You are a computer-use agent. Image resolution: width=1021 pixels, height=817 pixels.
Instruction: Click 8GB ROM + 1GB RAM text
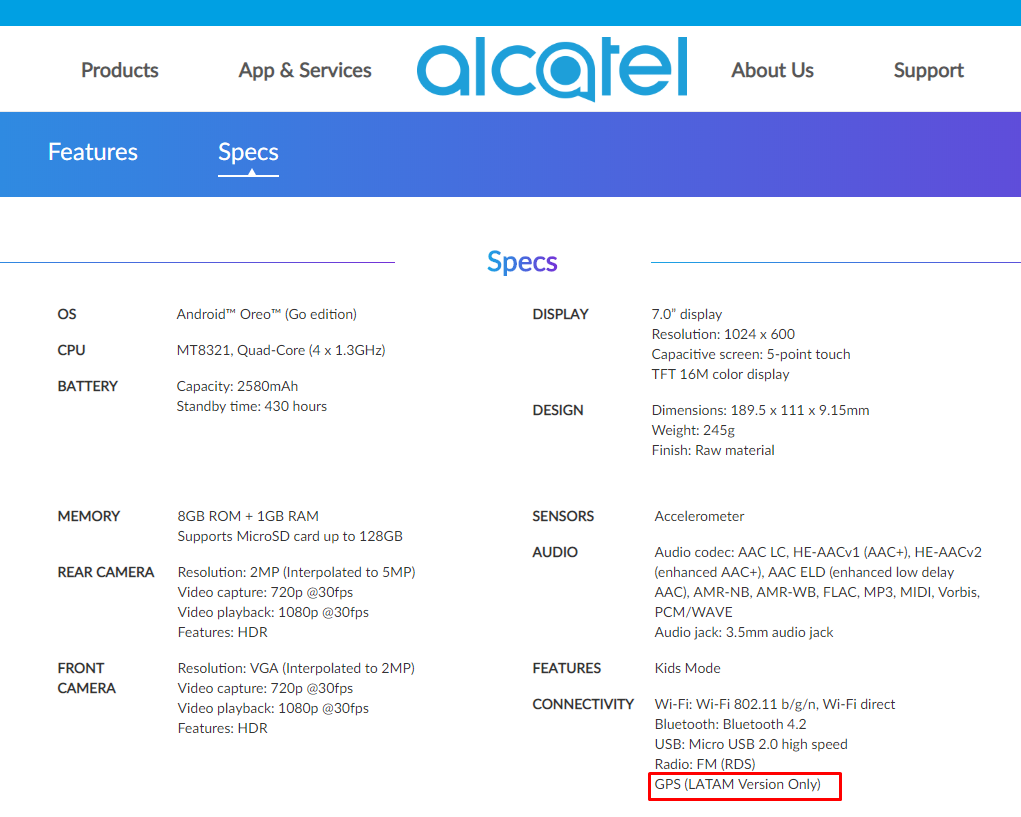(248, 516)
